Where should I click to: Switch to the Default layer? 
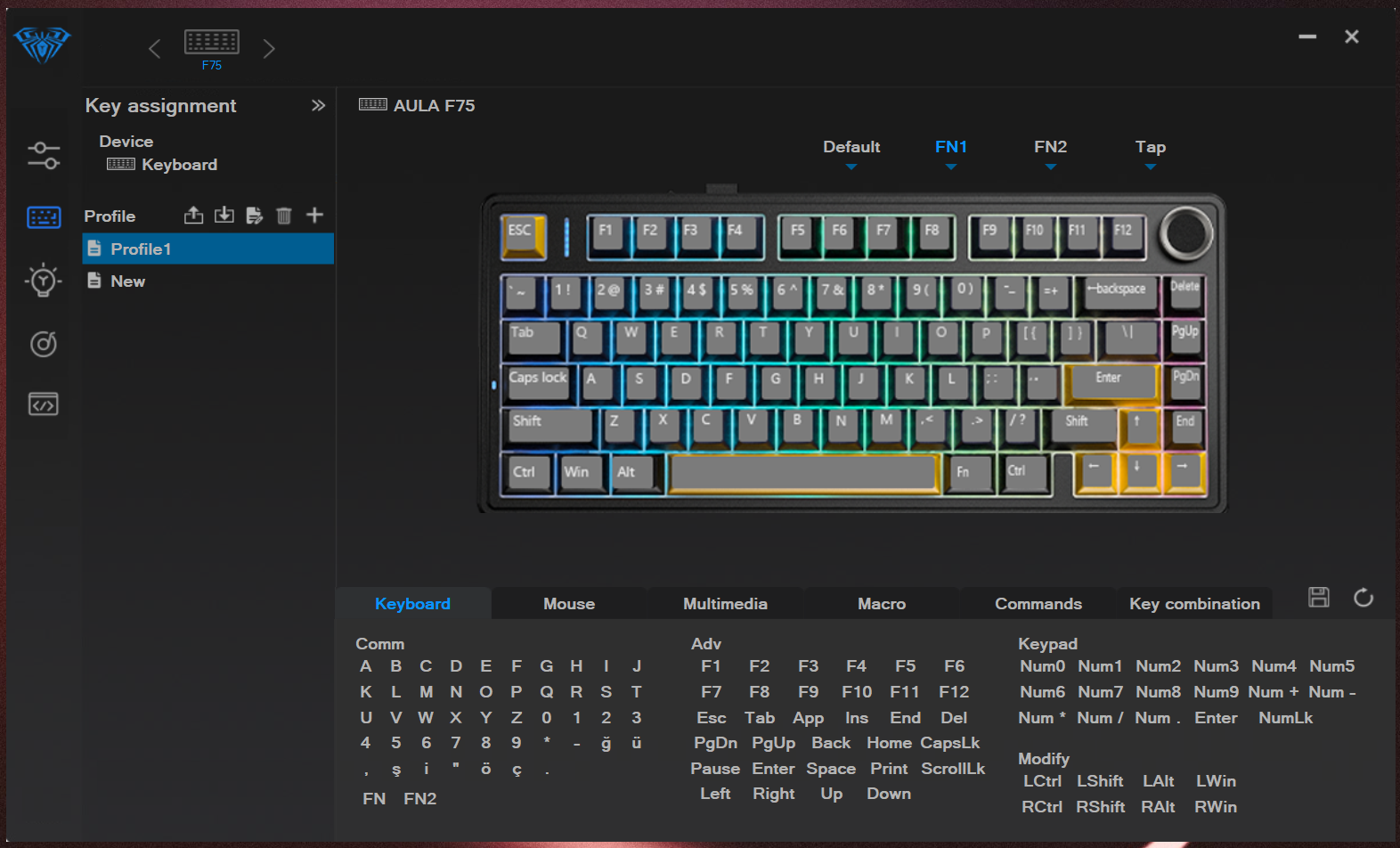(x=851, y=147)
